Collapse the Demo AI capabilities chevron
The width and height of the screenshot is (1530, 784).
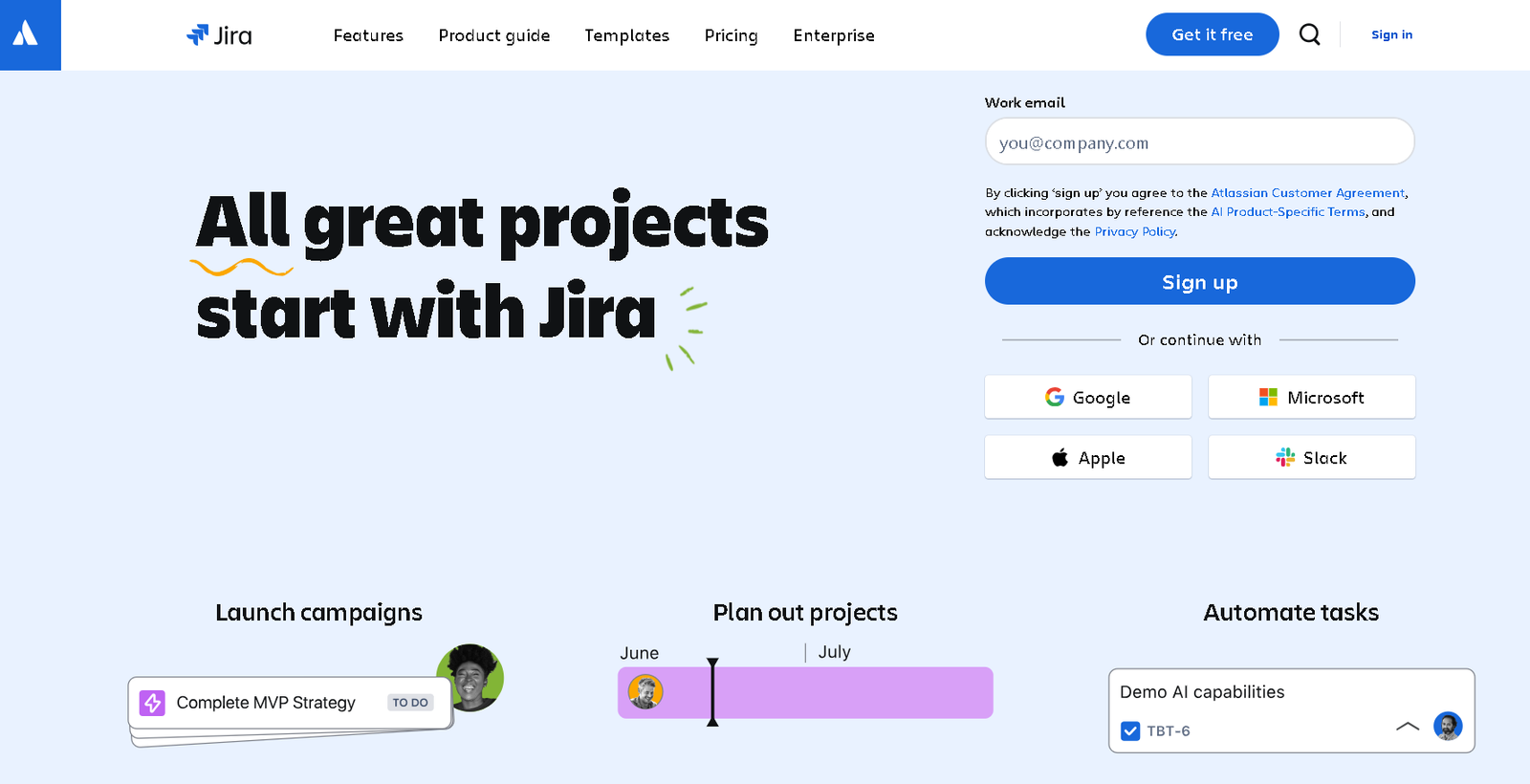pos(1408,727)
